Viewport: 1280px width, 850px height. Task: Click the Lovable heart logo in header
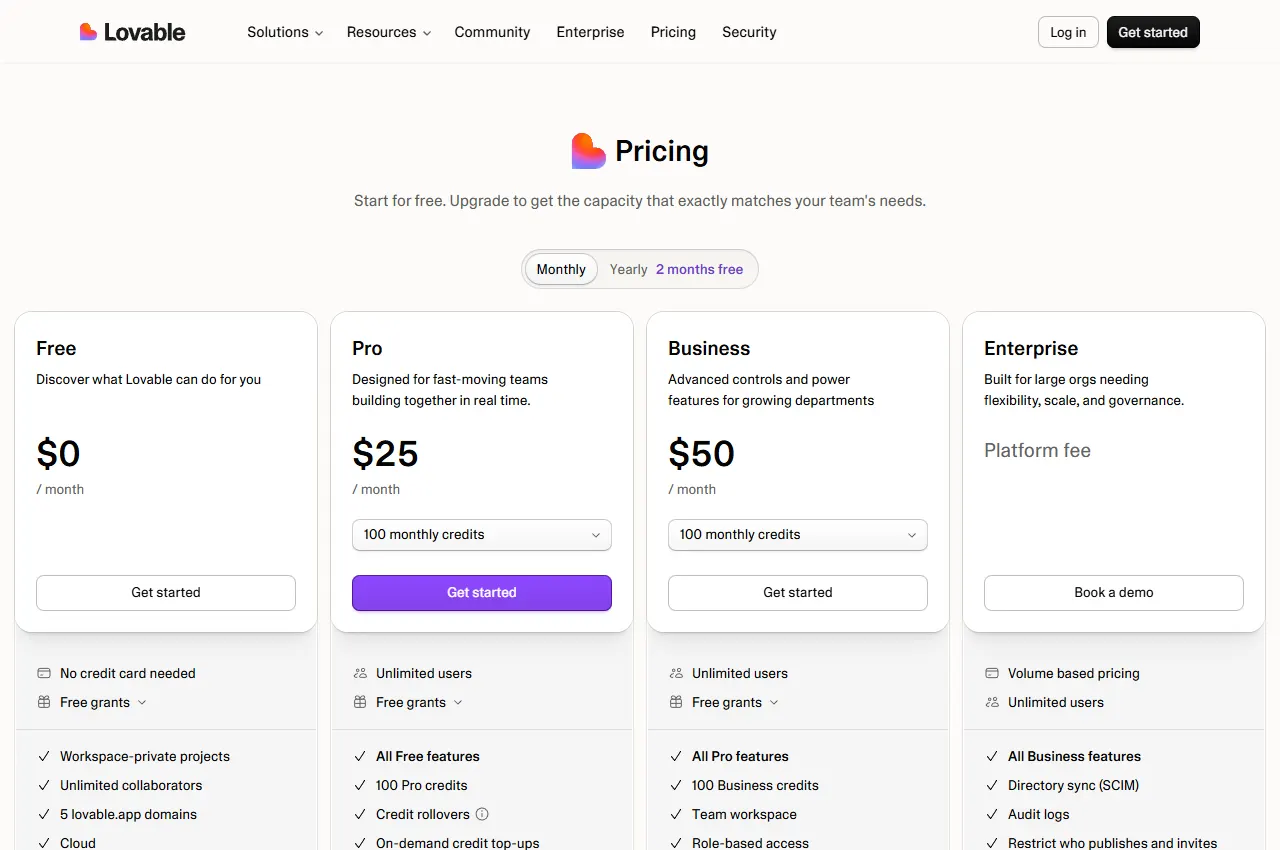(x=88, y=32)
